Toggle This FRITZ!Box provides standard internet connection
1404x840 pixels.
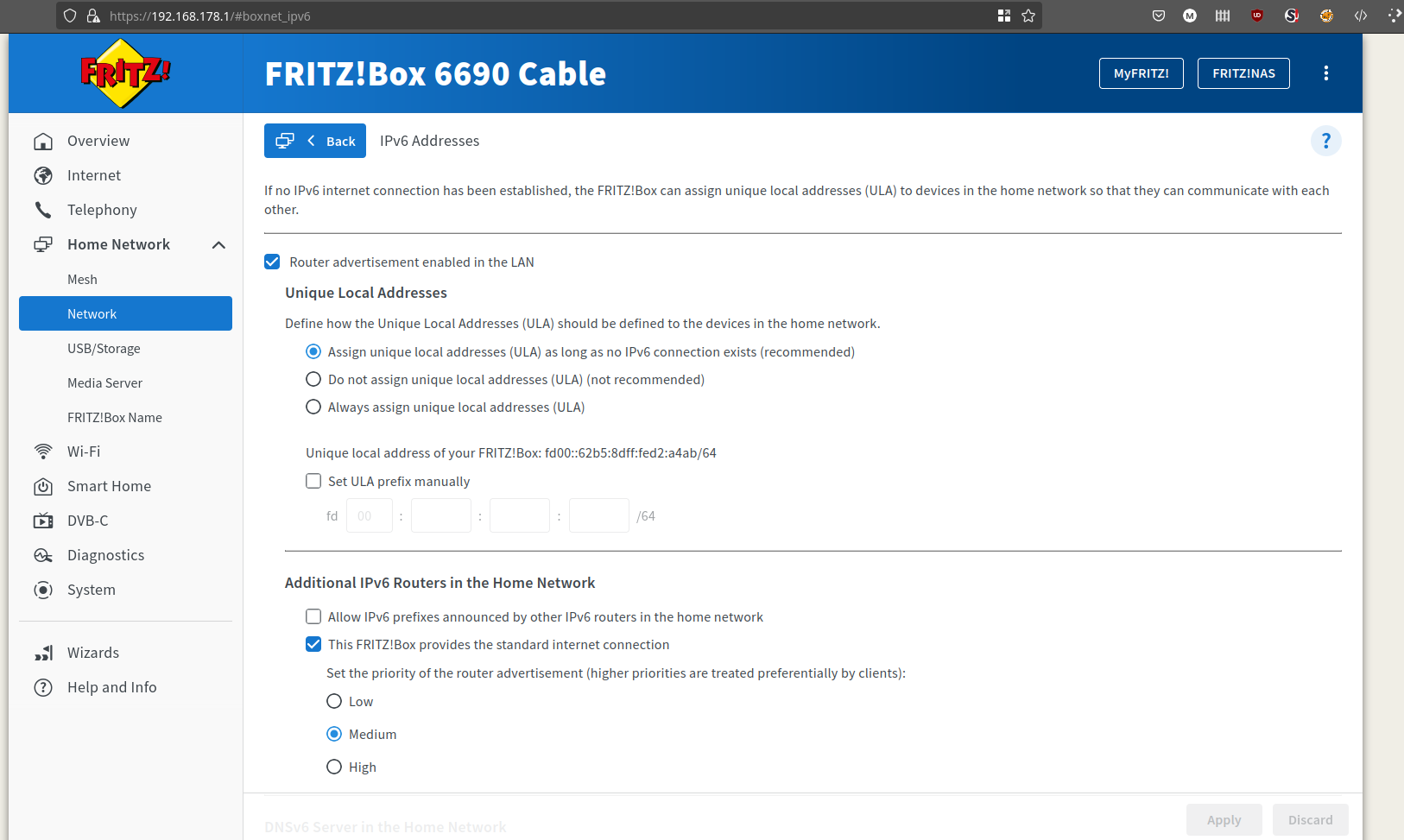click(313, 644)
